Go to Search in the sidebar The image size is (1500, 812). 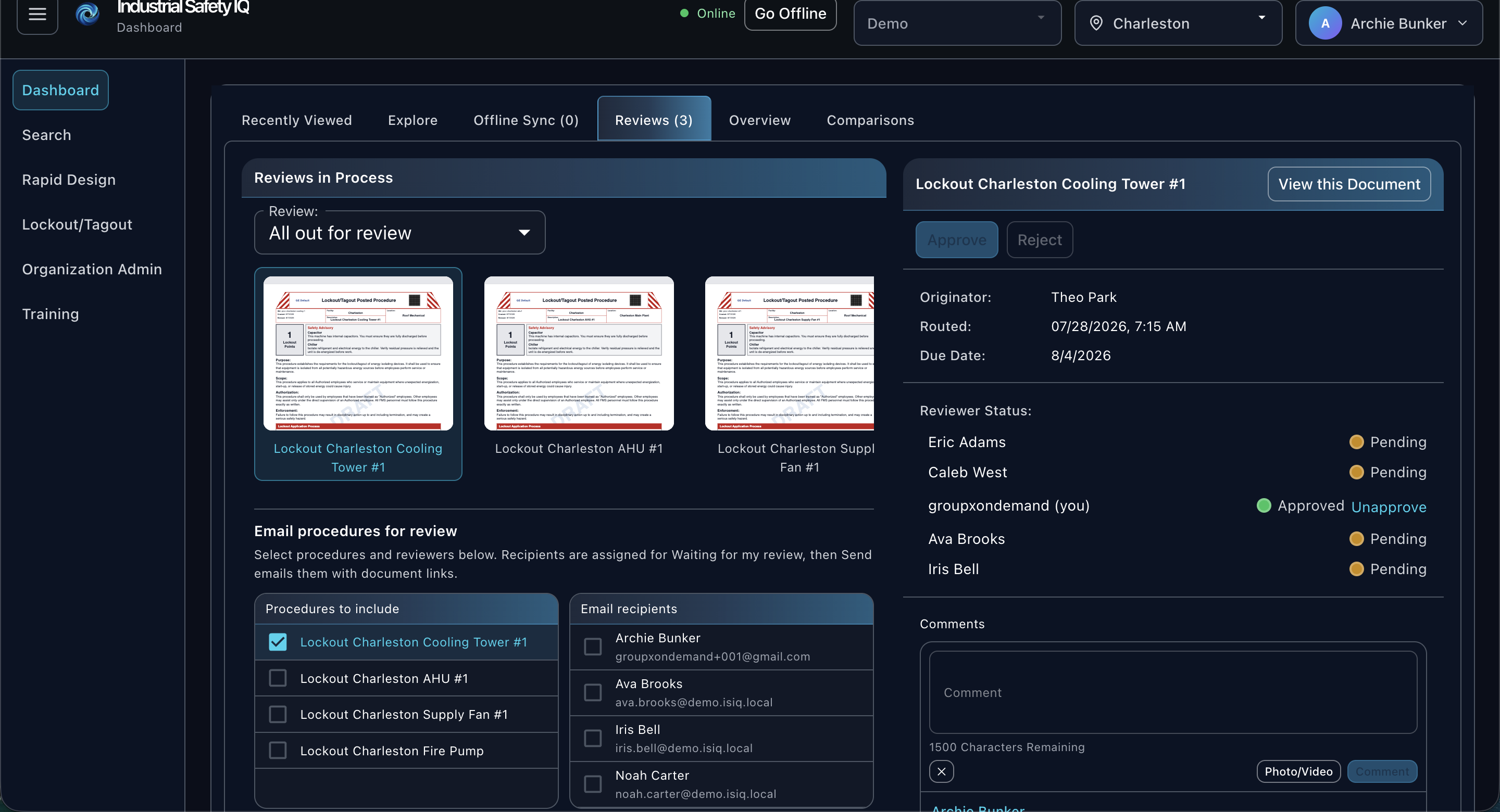point(46,135)
